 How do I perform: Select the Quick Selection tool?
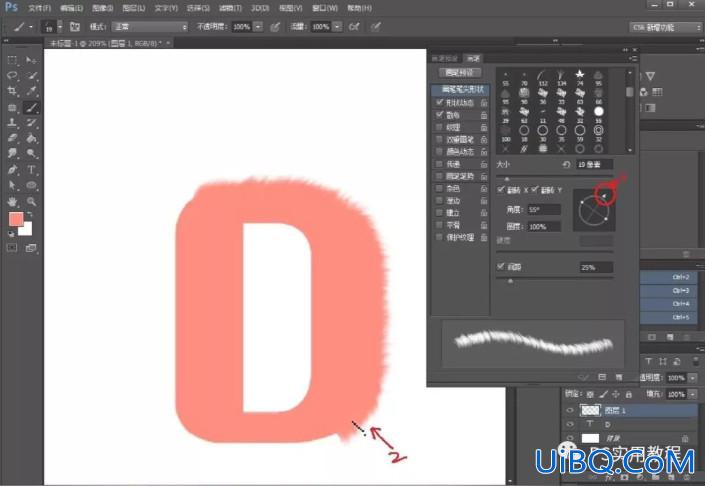31,76
